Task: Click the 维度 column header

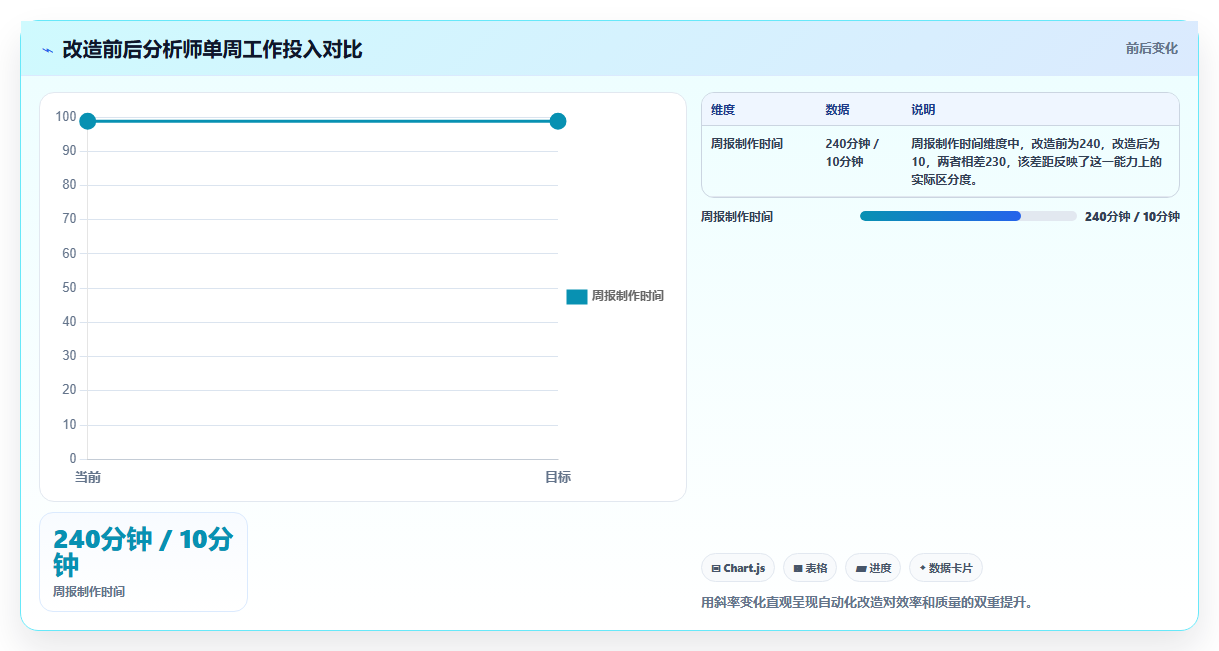Action: [723, 109]
